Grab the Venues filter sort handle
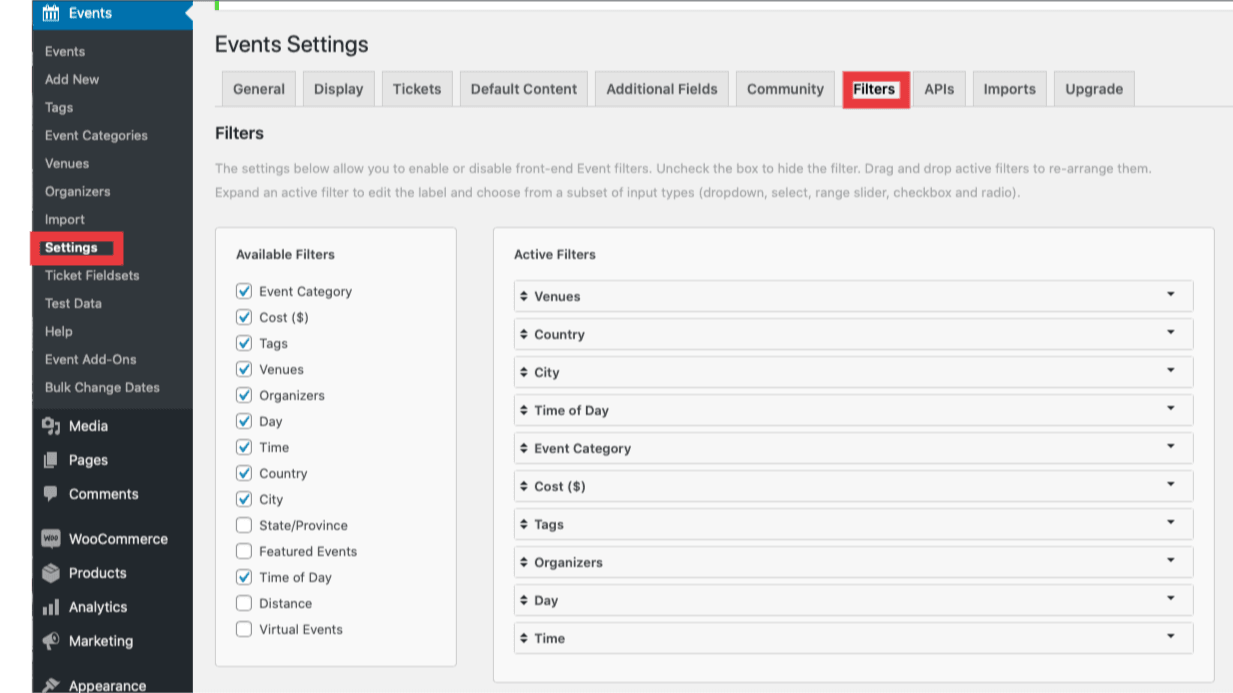 click(x=524, y=296)
